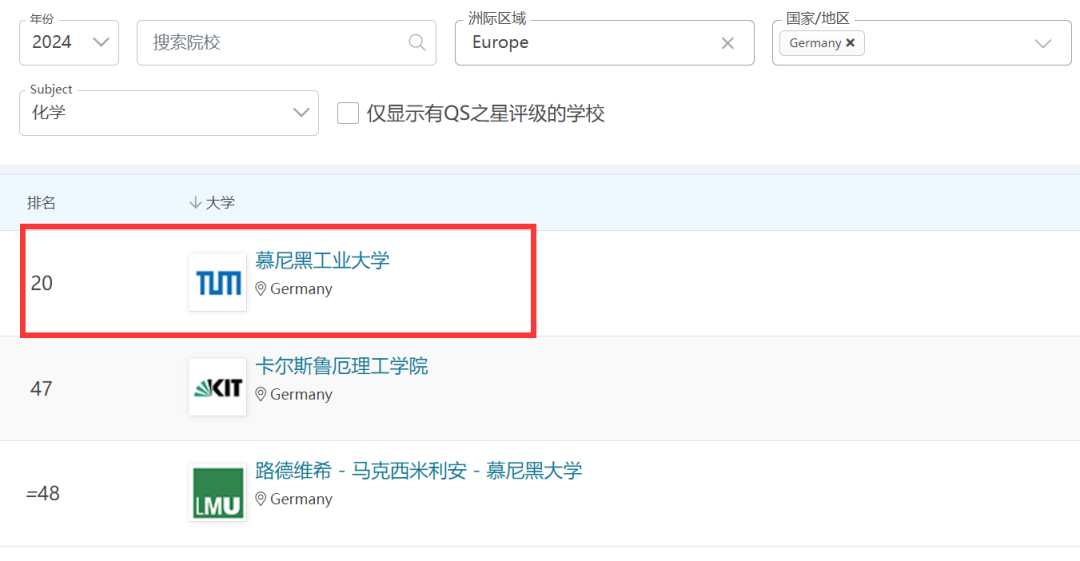The height and width of the screenshot is (561, 1080).
Task: Open the year 2024 dropdown
Action: 69,43
